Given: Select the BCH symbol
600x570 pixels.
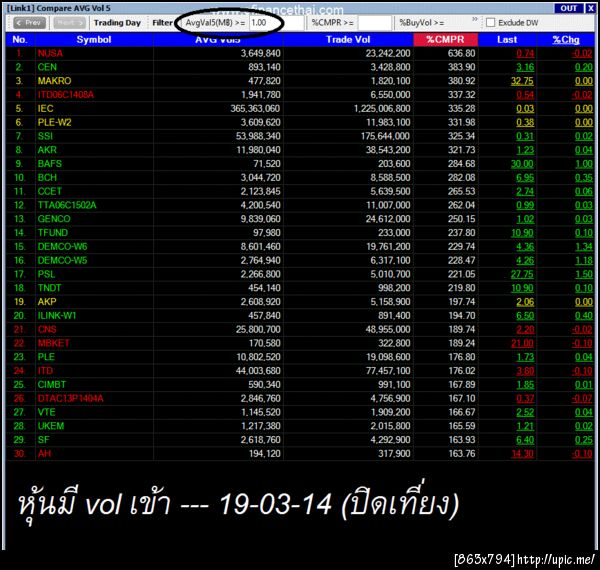Looking at the screenshot, I should pos(47,178).
